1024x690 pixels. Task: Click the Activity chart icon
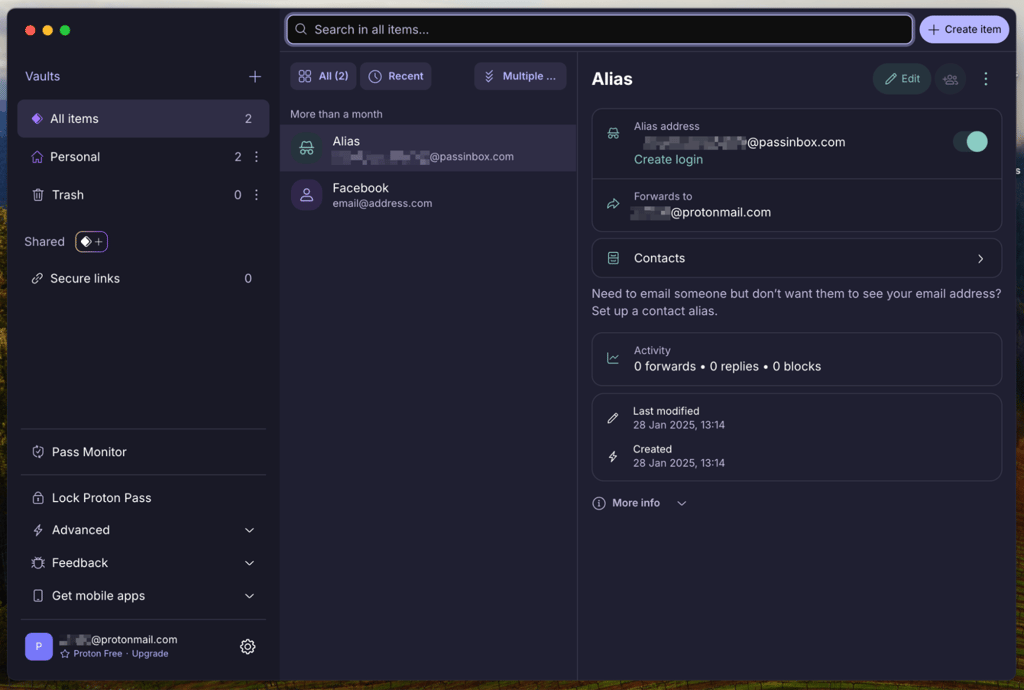[613, 358]
